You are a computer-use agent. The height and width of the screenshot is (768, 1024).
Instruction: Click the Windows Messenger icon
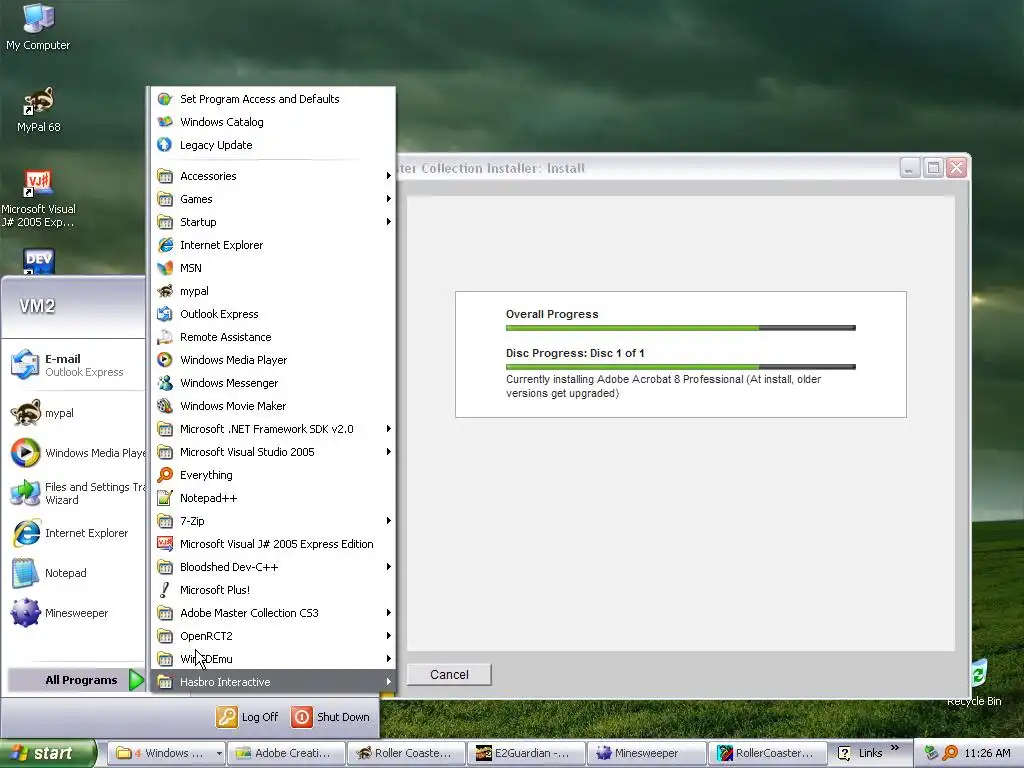pos(165,383)
